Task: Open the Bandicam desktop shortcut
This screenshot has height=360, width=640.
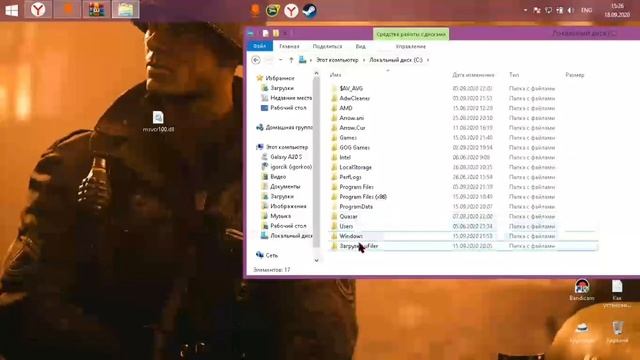Action: click(x=582, y=289)
